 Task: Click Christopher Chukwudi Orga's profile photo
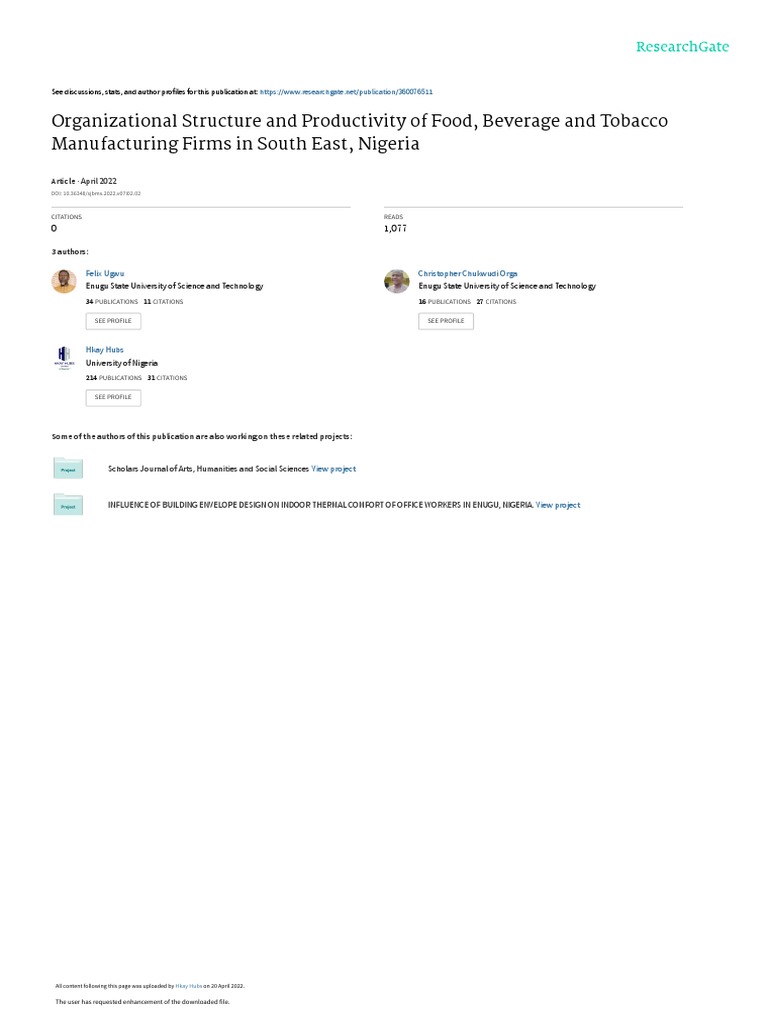point(396,281)
